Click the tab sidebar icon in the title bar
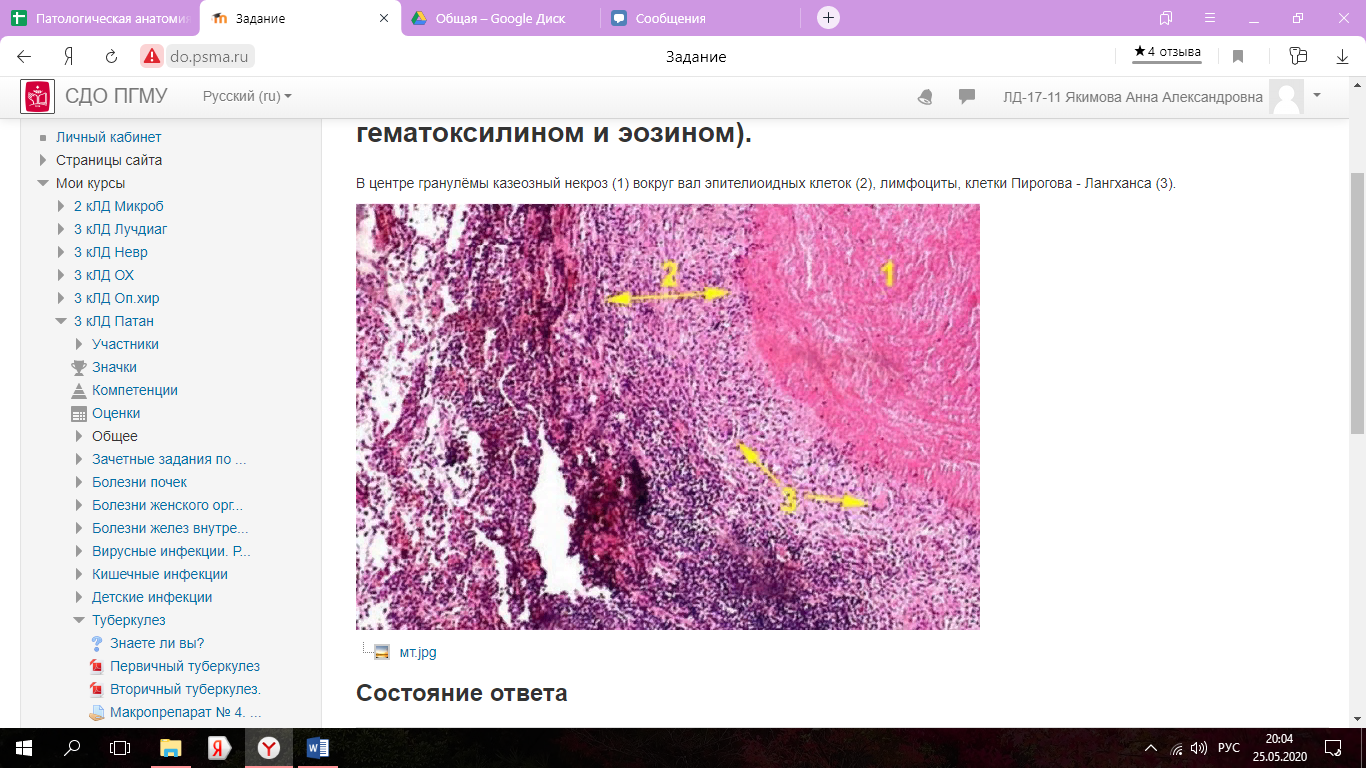This screenshot has width=1366, height=768. 1166,18
